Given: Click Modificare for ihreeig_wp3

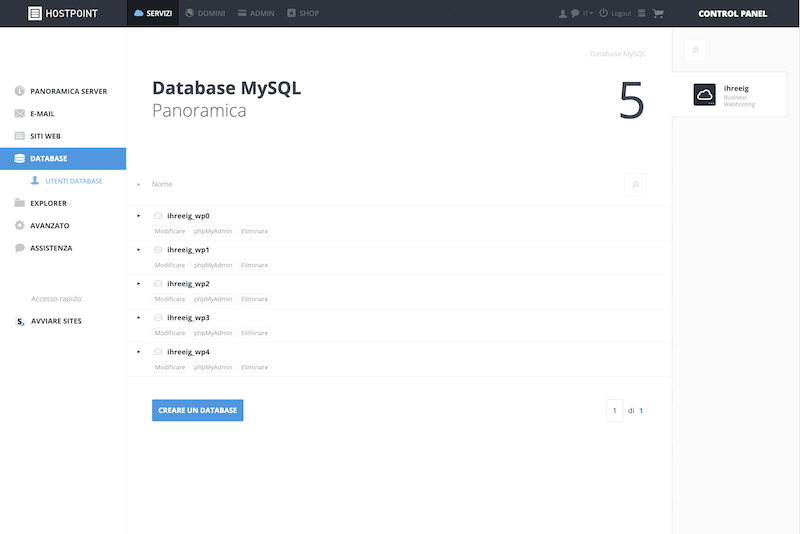Looking at the screenshot, I should pyautogui.click(x=170, y=333).
